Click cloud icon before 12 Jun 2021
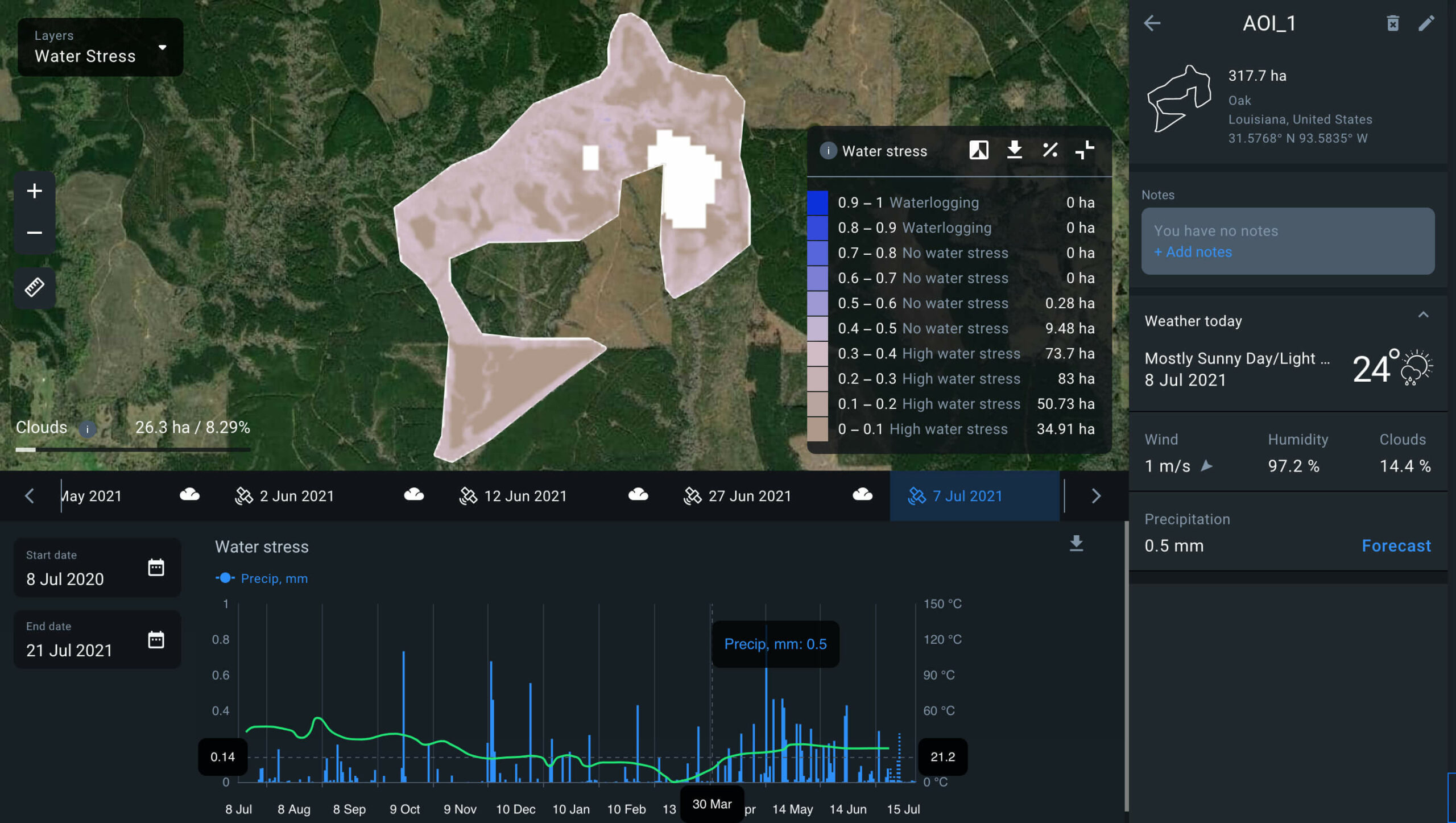The image size is (1456, 823). (x=413, y=494)
